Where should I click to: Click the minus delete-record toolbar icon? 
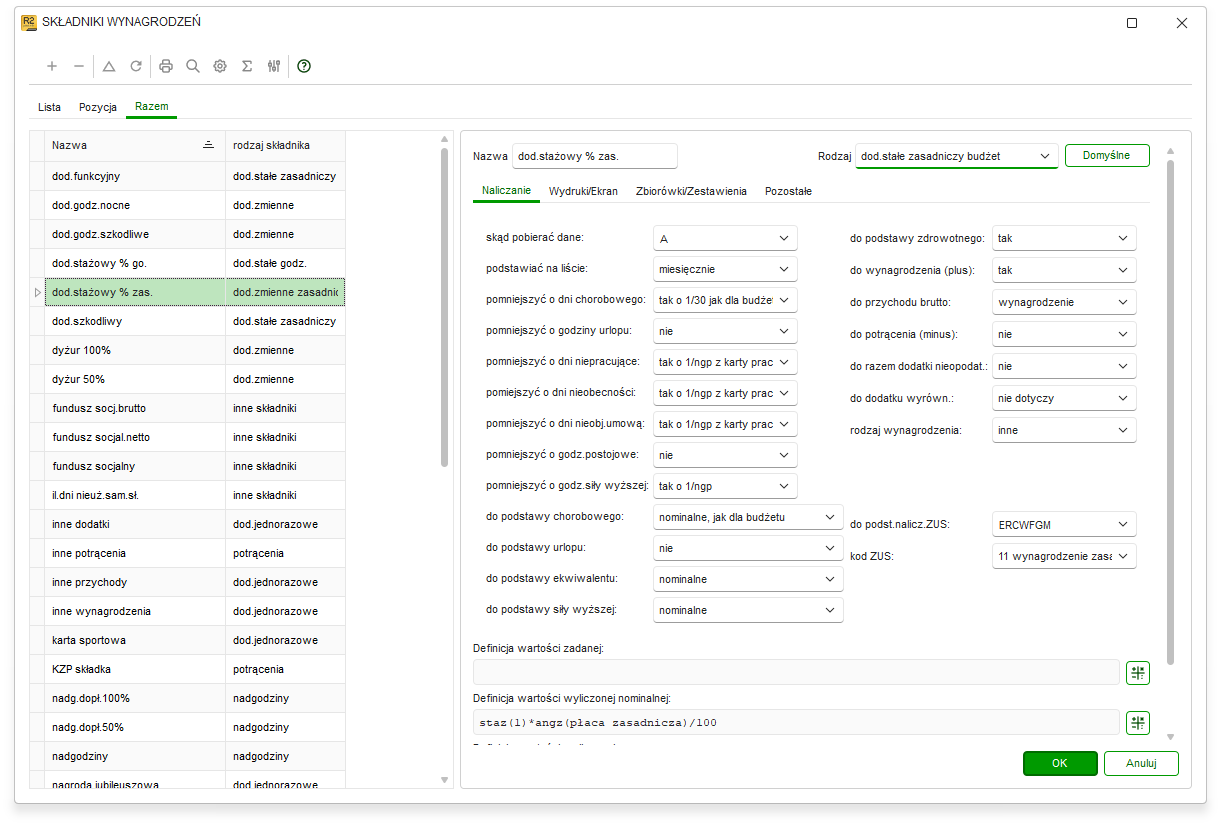tap(79, 66)
